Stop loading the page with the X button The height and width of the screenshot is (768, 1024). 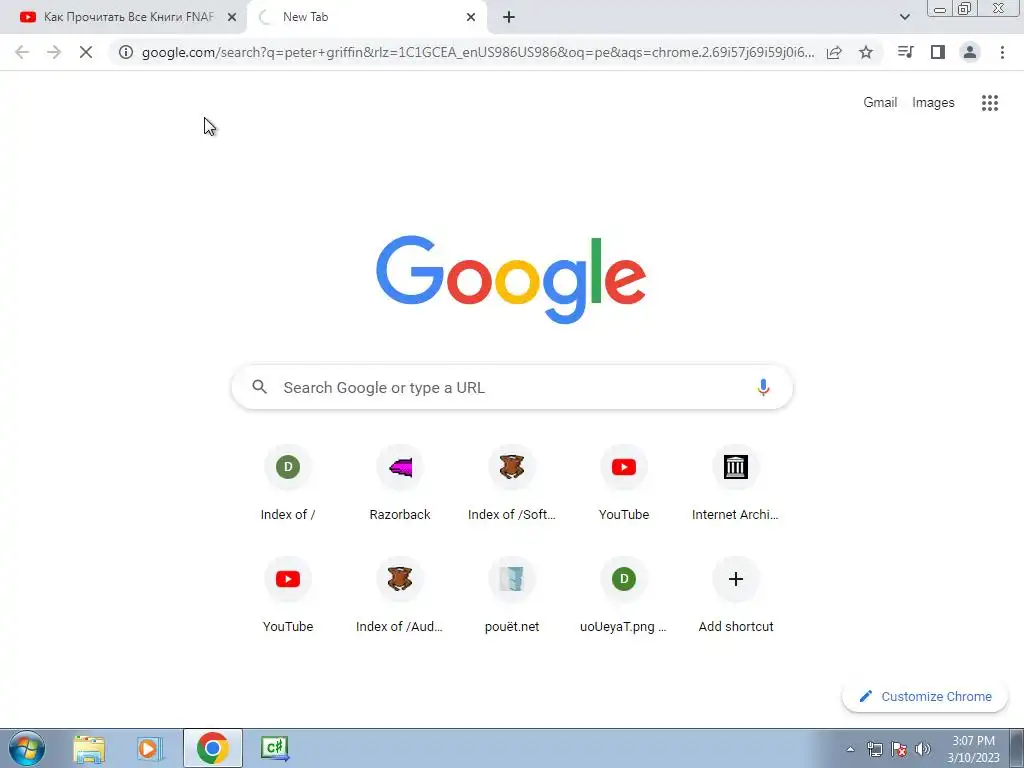tap(86, 52)
